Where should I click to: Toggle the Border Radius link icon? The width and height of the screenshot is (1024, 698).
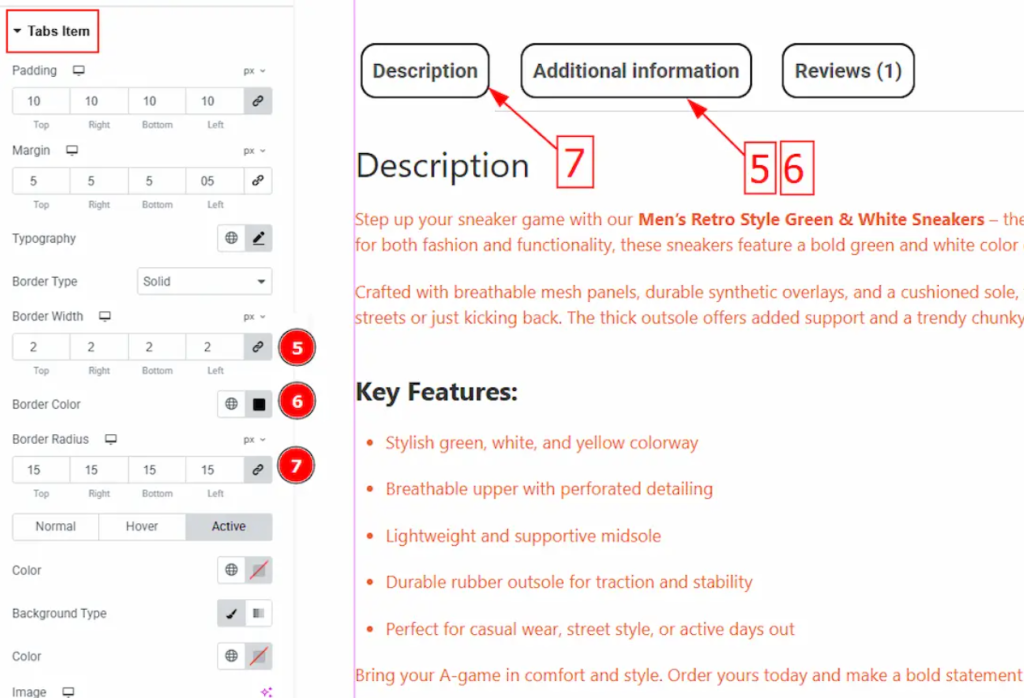[258, 470]
